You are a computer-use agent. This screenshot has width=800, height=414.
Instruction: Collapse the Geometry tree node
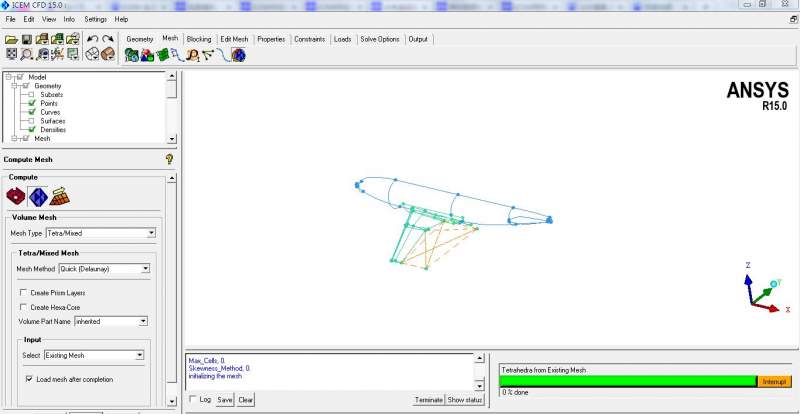click(14, 86)
